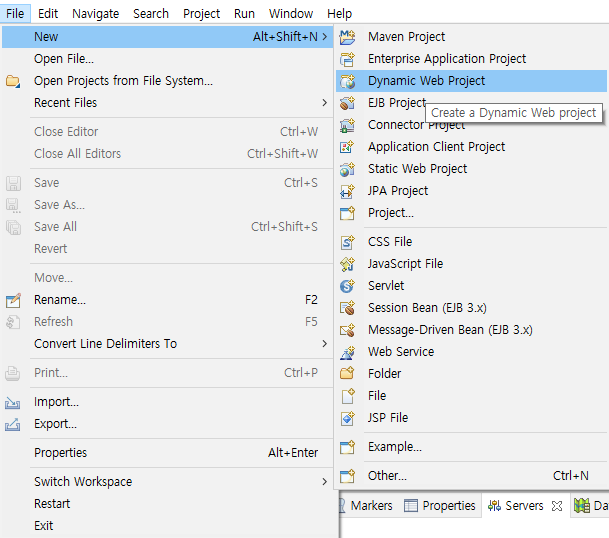The width and height of the screenshot is (609, 538).
Task: Click the JavaScript File icon
Action: pyautogui.click(x=347, y=264)
